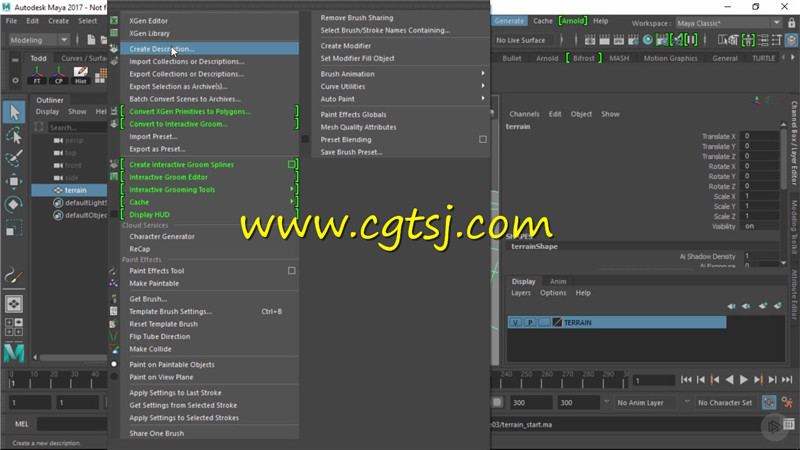This screenshot has width=800, height=450.
Task: Click the Flip Tube Direction icon
Action: [114, 336]
